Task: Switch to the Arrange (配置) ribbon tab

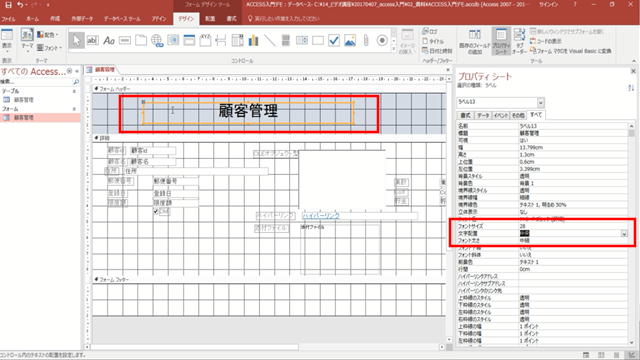Action: (210, 19)
